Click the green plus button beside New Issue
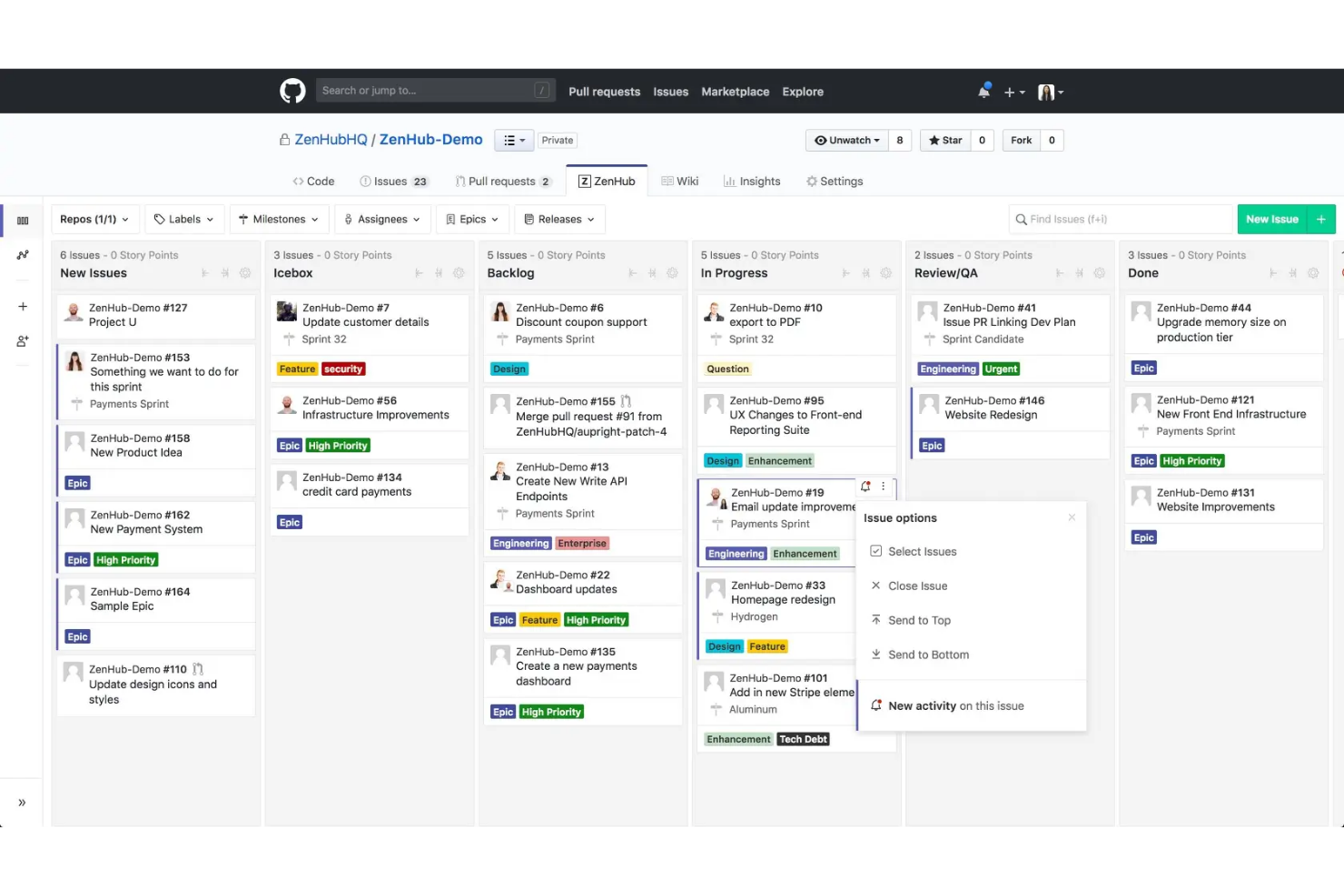 tap(1321, 220)
